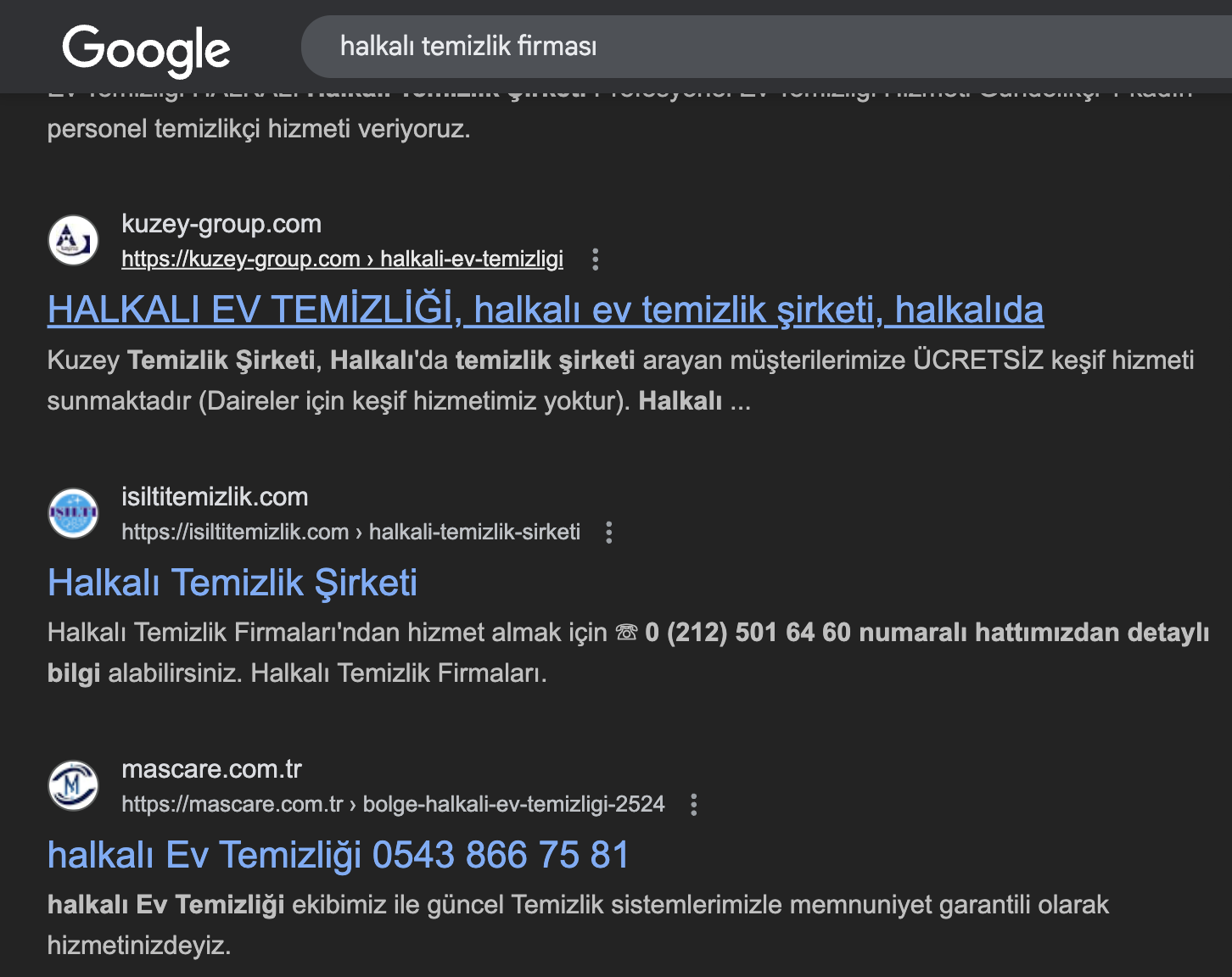This screenshot has width=1232, height=977.
Task: Click the kuzey-group.com site name
Action: [x=221, y=224]
